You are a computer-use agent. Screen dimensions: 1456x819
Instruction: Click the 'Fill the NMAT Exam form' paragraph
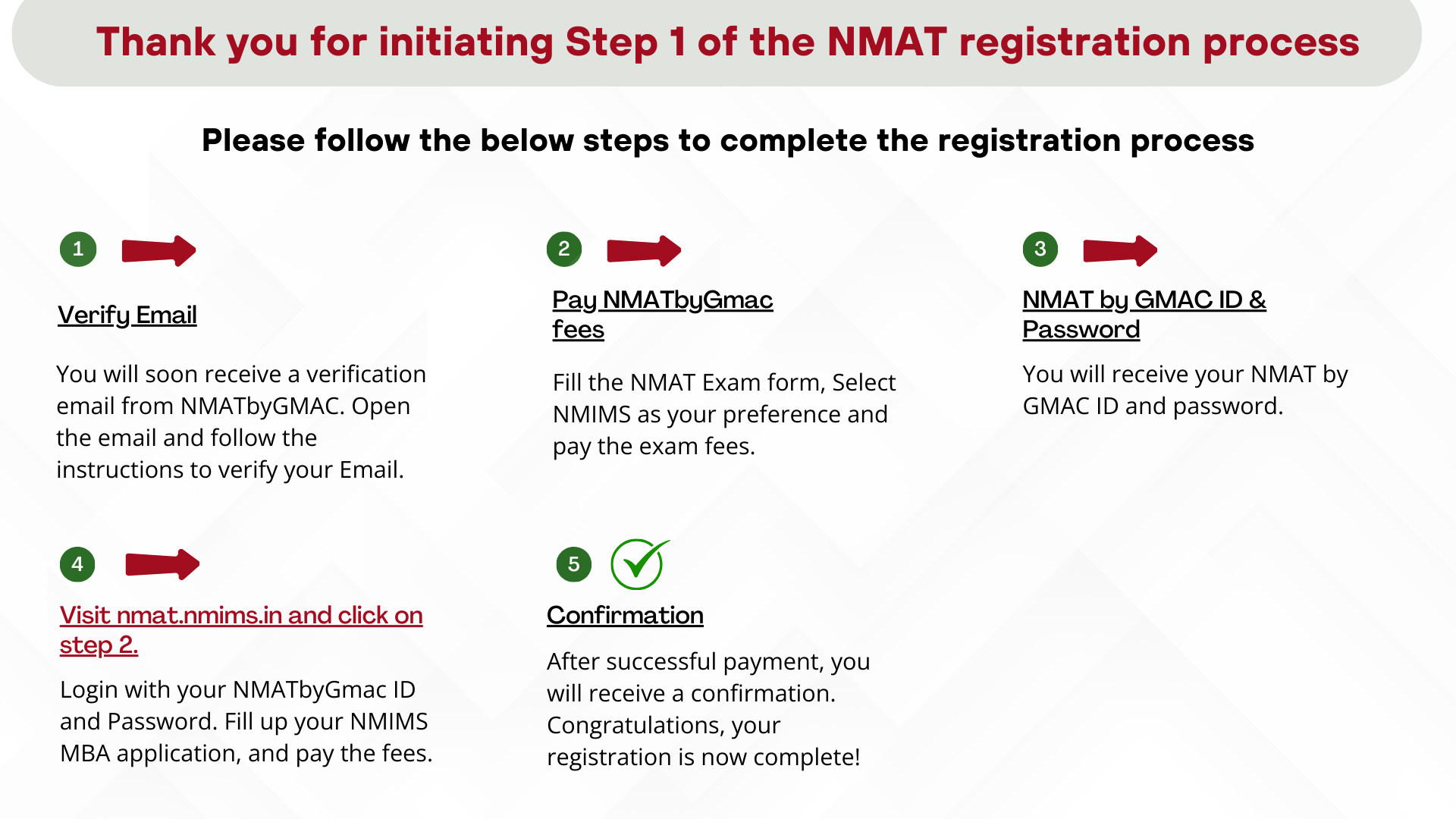tap(724, 414)
